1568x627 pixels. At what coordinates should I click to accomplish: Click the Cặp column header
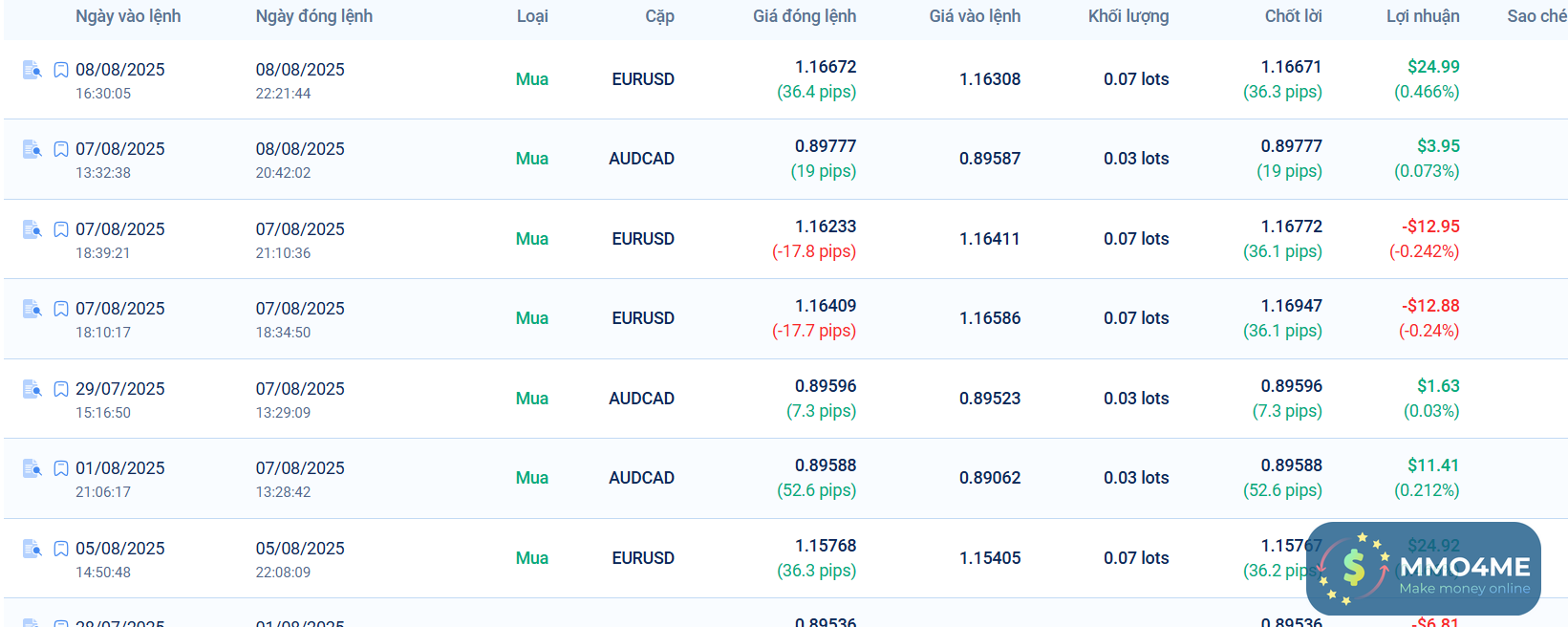659,16
